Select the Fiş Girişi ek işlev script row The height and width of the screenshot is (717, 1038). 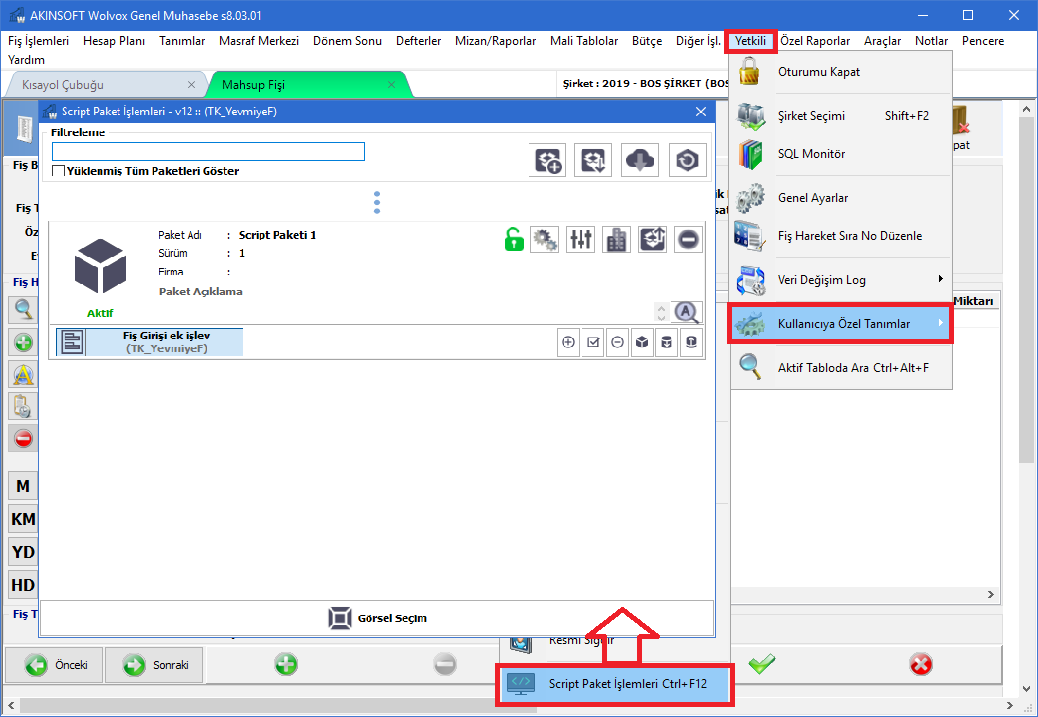point(150,342)
